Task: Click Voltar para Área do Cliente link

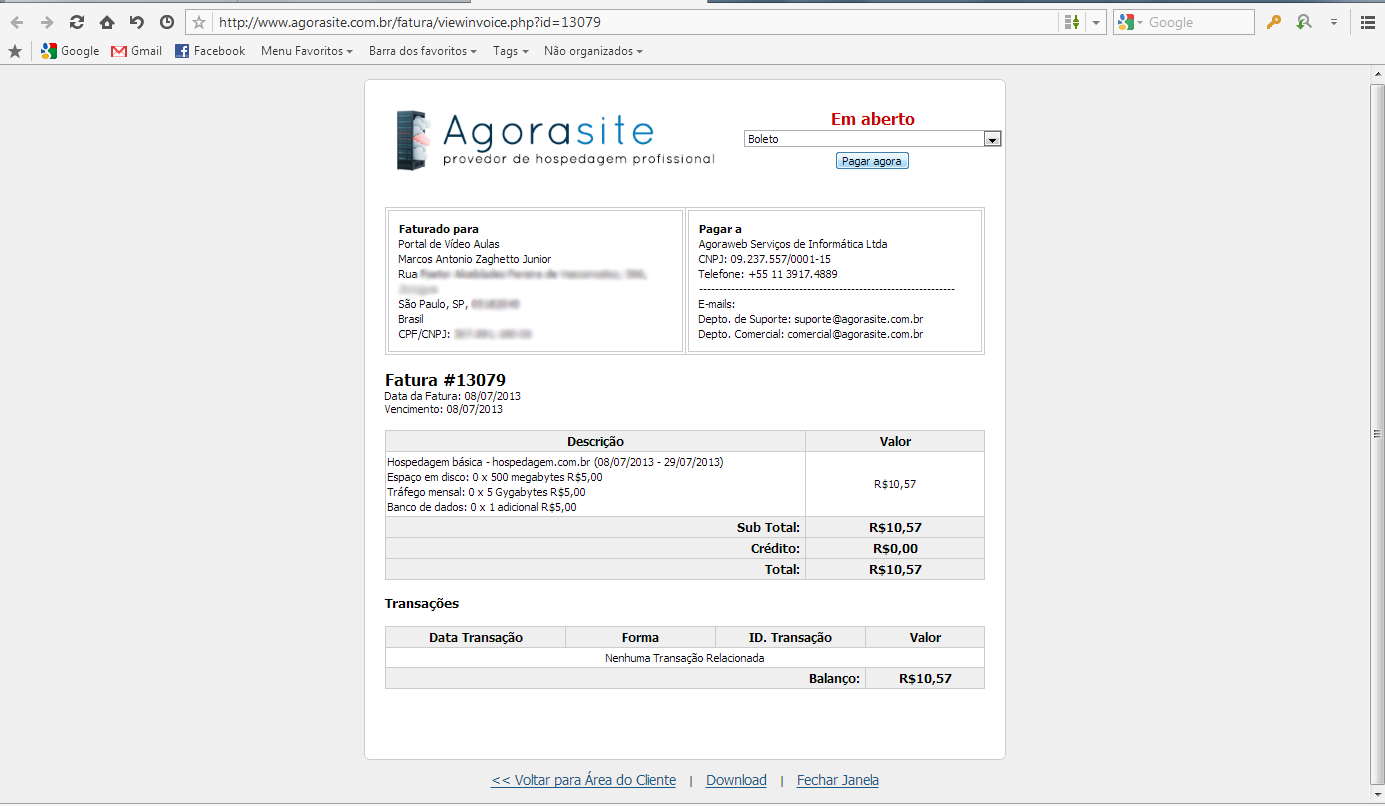Action: pos(583,780)
